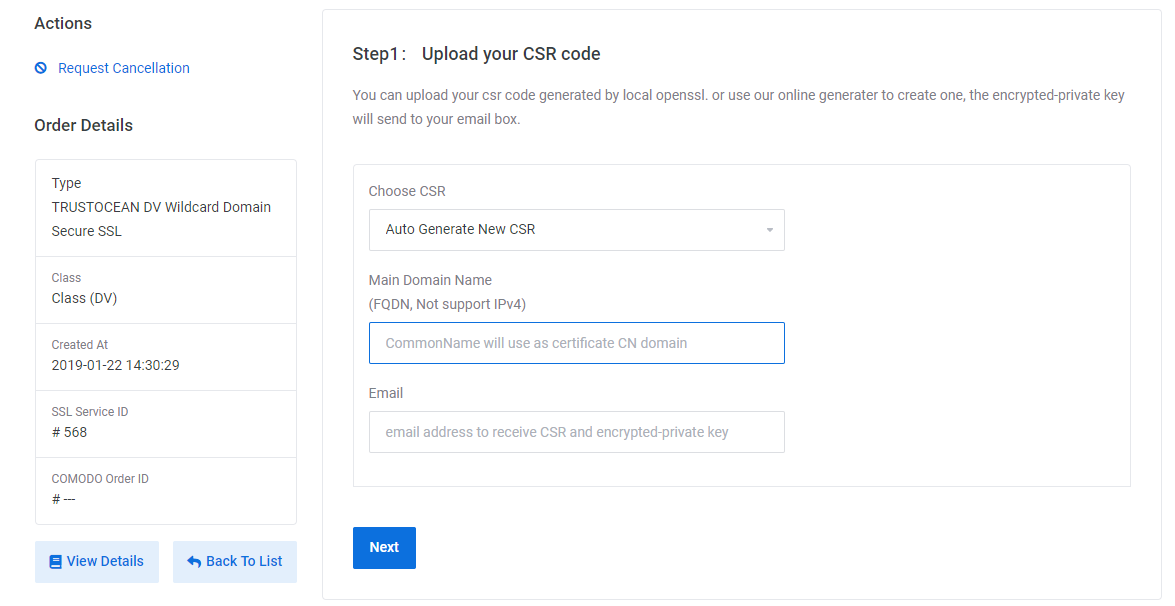Click the Step1 Upload your CSR code heading
This screenshot has width=1175, height=606.
(x=477, y=54)
